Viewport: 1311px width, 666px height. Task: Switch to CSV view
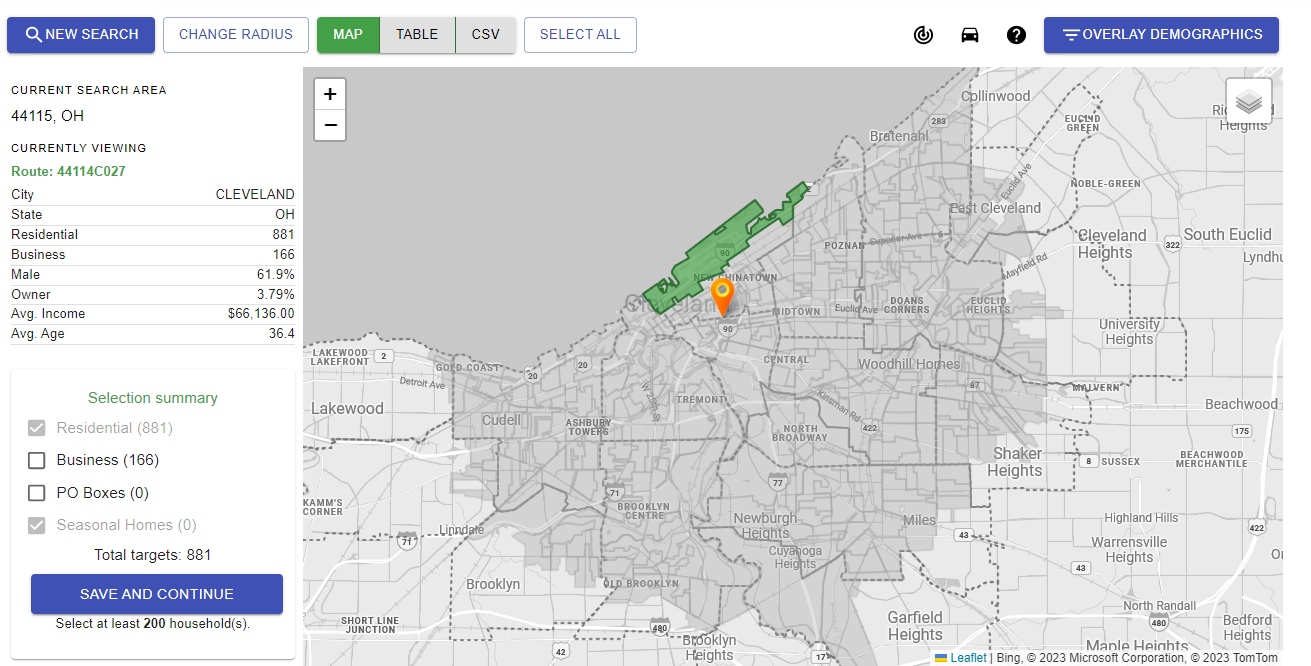(x=486, y=35)
